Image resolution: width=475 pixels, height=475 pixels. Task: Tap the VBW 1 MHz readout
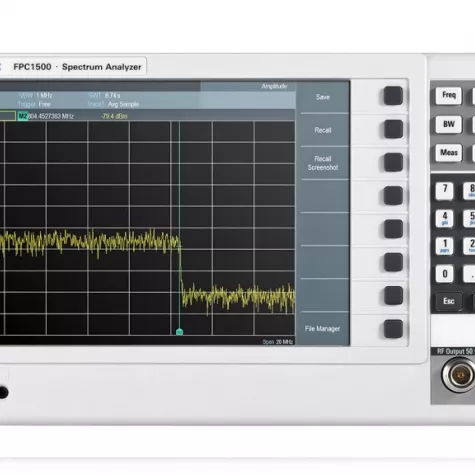click(x=36, y=95)
